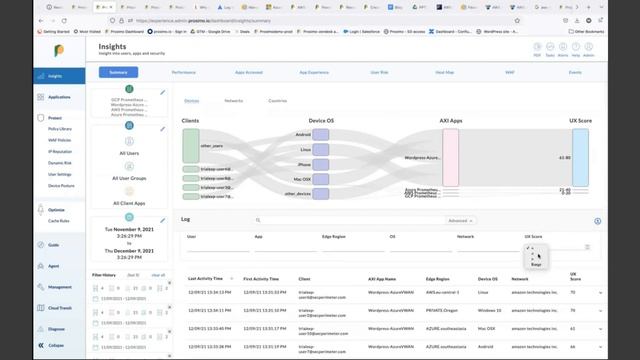Screen dimensions: 640x360
Task: Click the other_users green node in Clients
Action: [x=191, y=146]
